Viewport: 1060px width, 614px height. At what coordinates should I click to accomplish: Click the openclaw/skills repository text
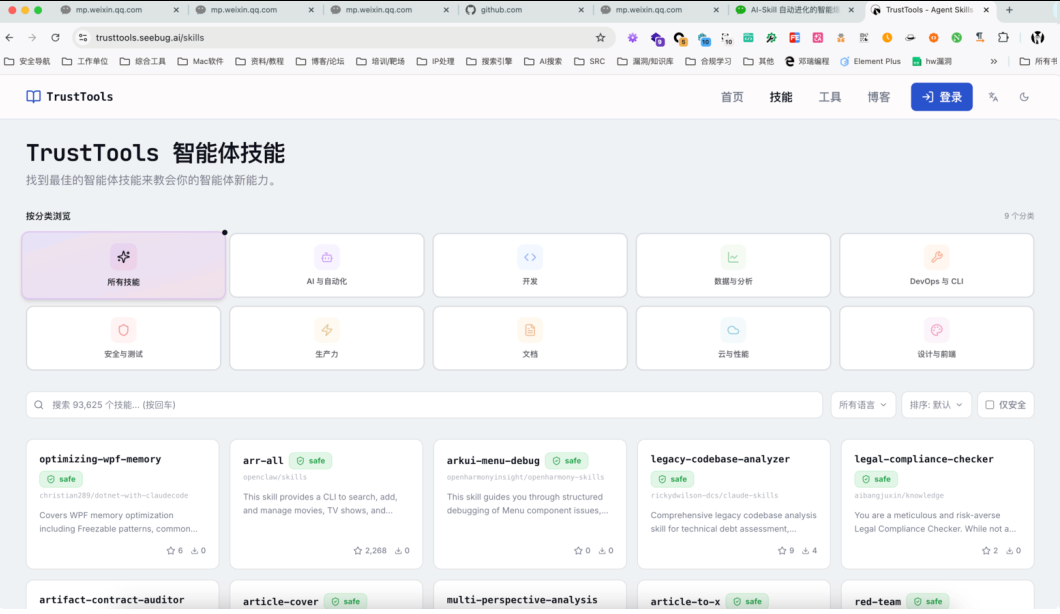[x=274, y=477]
